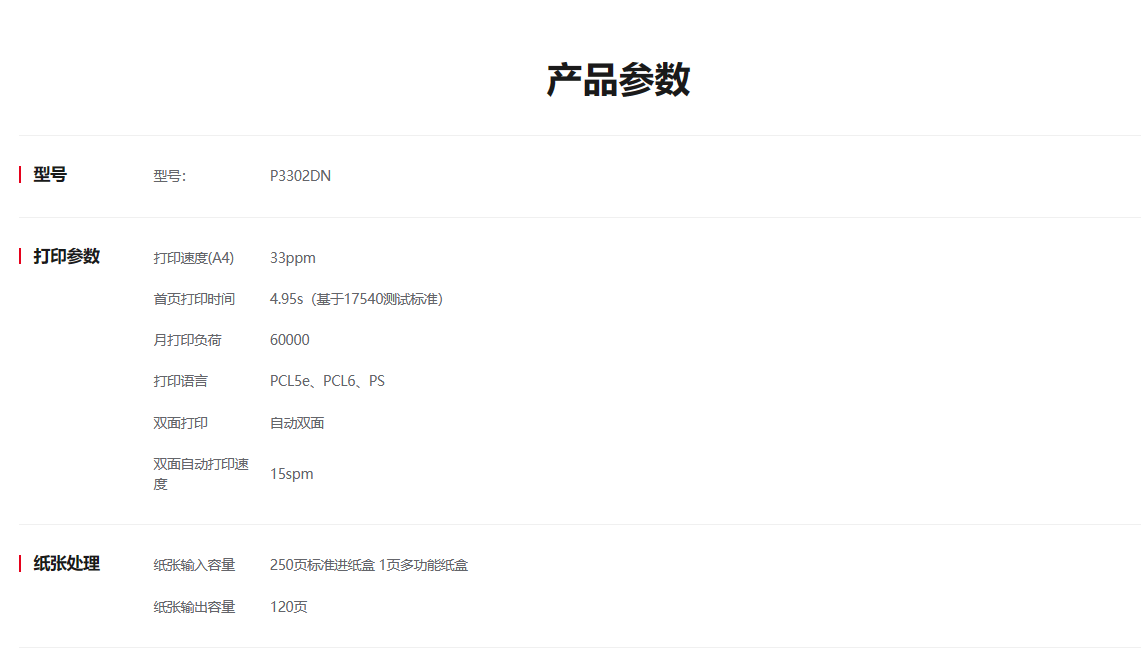Click the 60000 monthly load value

(x=290, y=340)
